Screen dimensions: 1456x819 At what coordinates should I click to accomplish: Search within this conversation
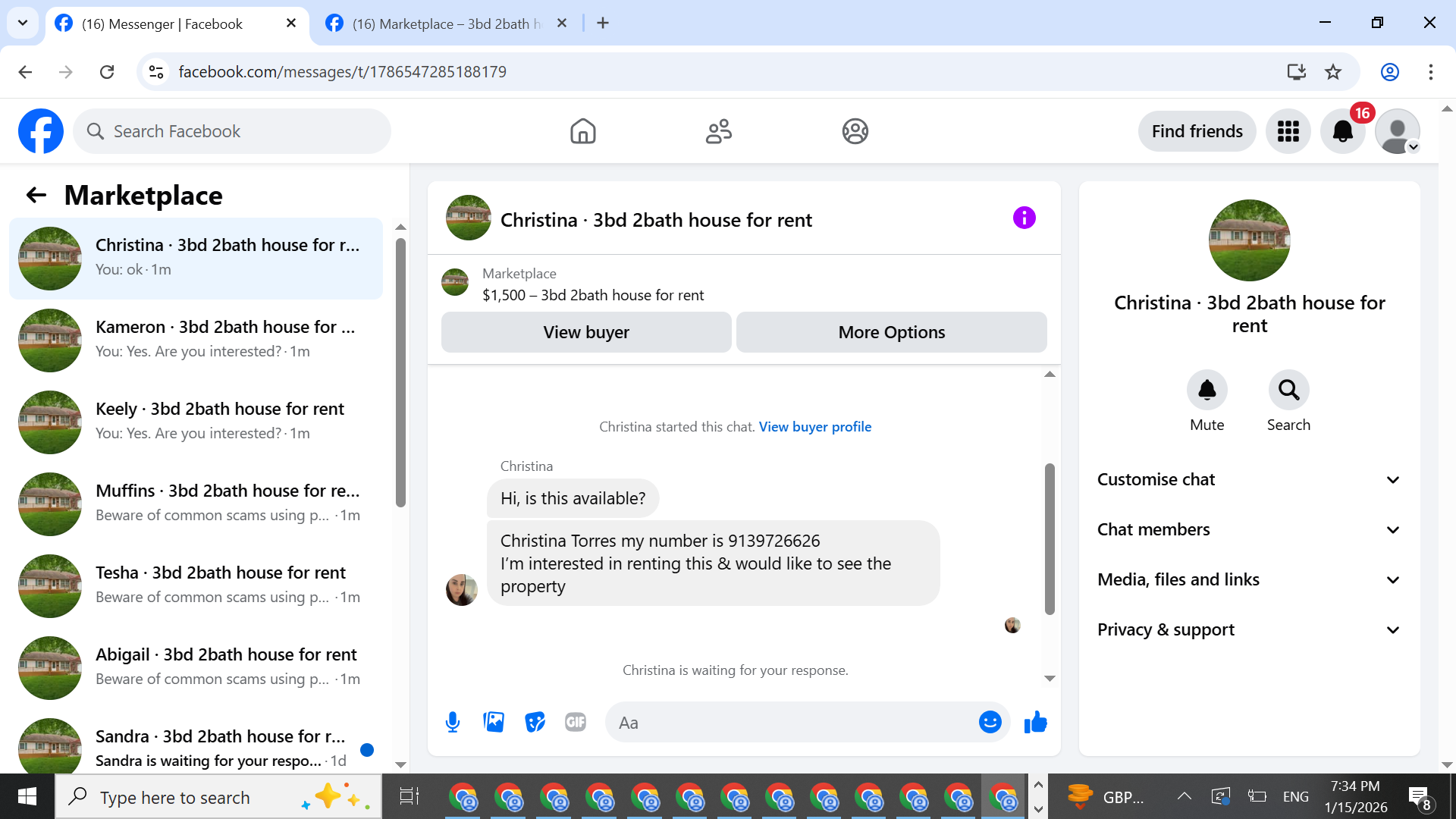pos(1288,390)
